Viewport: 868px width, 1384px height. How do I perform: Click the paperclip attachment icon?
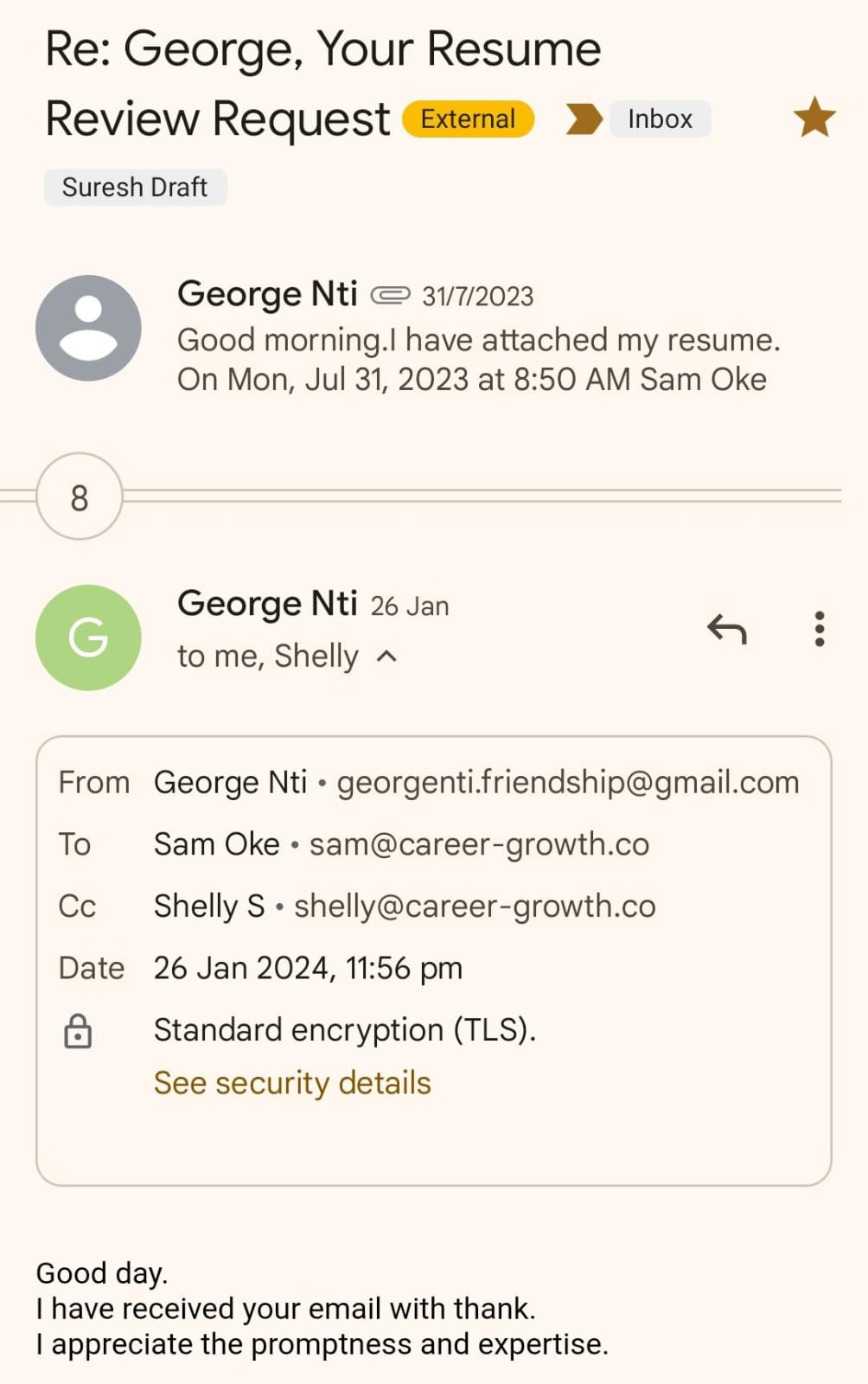click(x=390, y=296)
